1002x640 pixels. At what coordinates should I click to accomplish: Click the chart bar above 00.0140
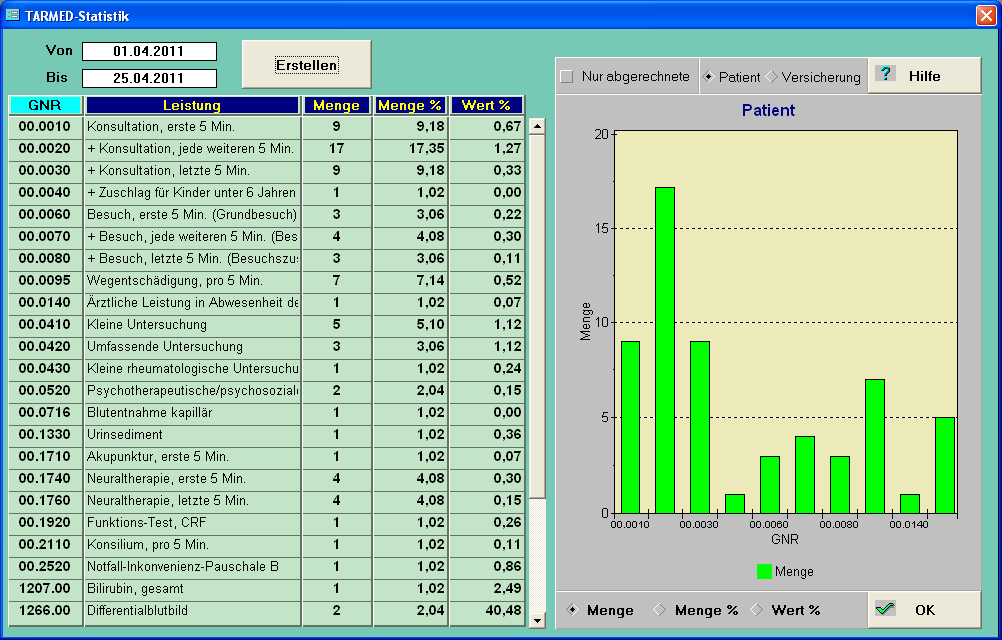coord(910,503)
